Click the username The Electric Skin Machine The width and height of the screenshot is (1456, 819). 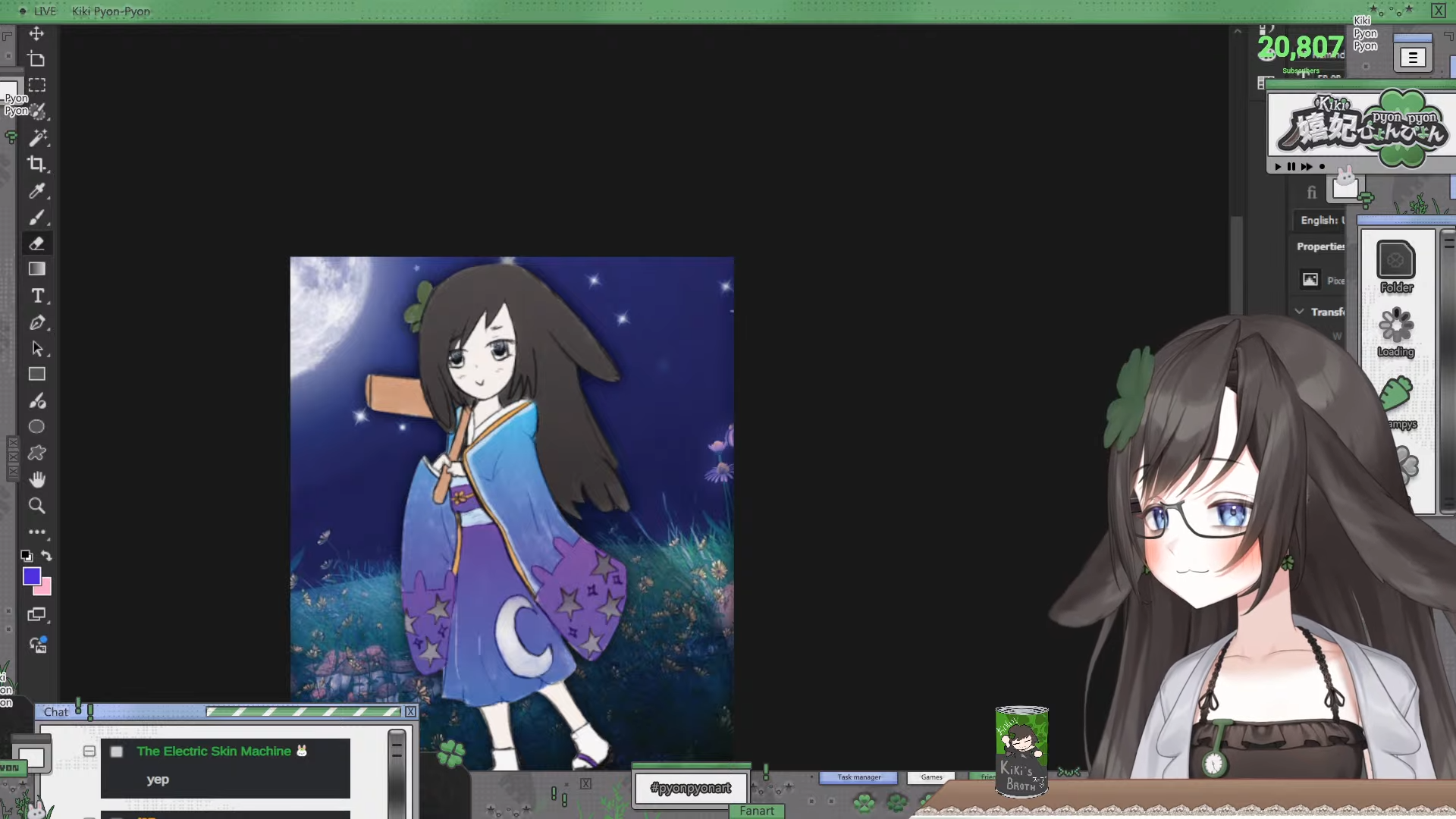(x=214, y=751)
